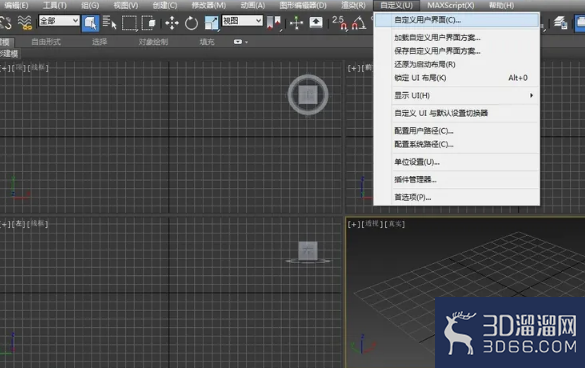Open the 组(G) menu
This screenshot has height=368, width=585.
[90, 5]
